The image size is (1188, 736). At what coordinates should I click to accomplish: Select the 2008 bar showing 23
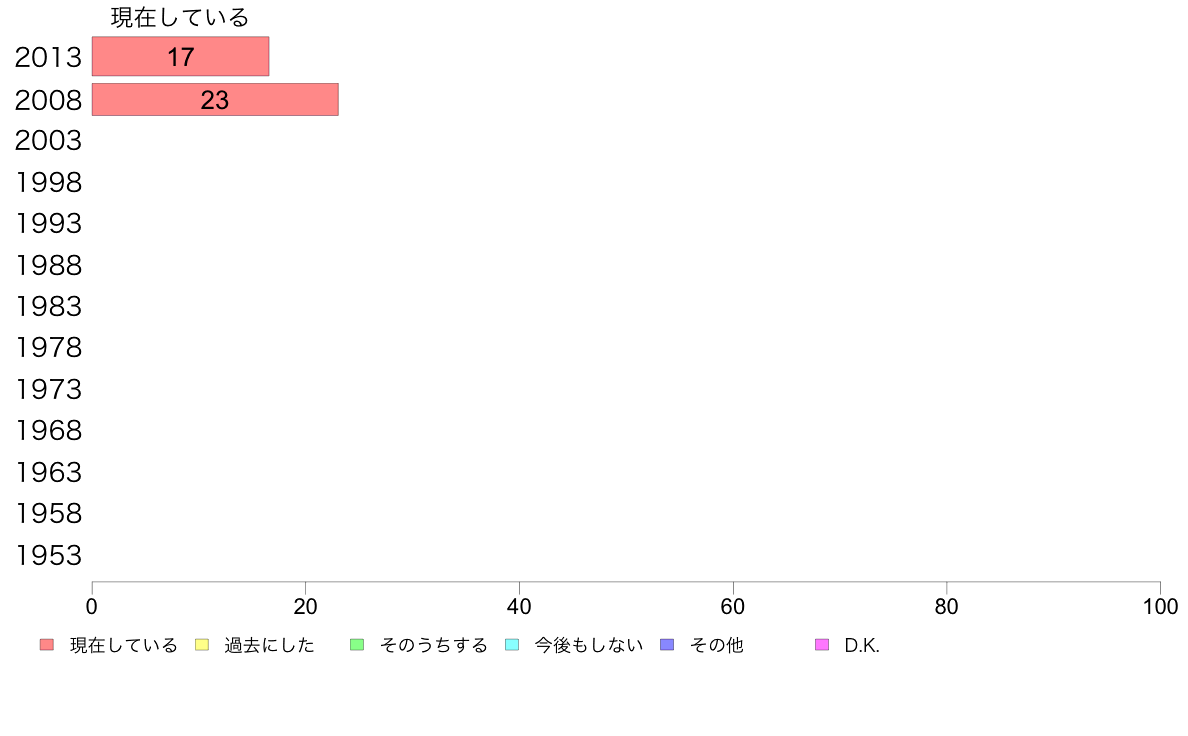[x=215, y=99]
